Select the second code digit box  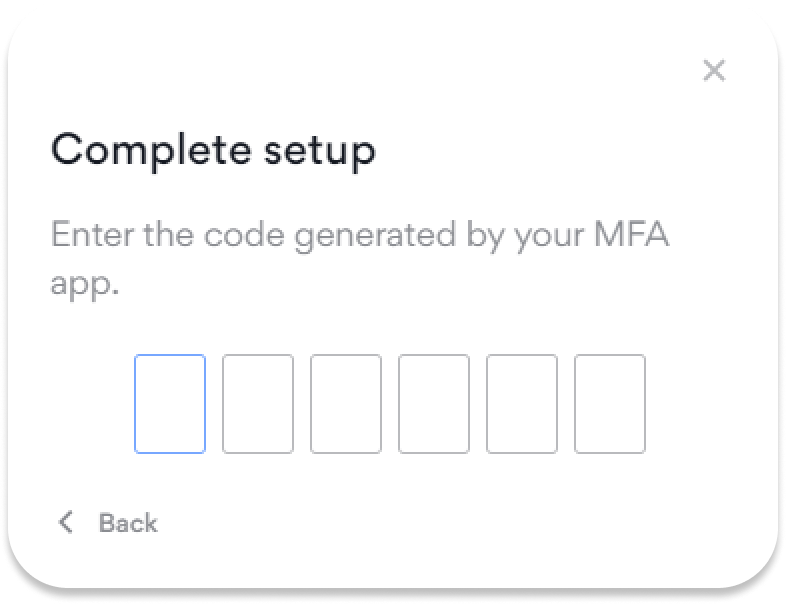click(258, 404)
